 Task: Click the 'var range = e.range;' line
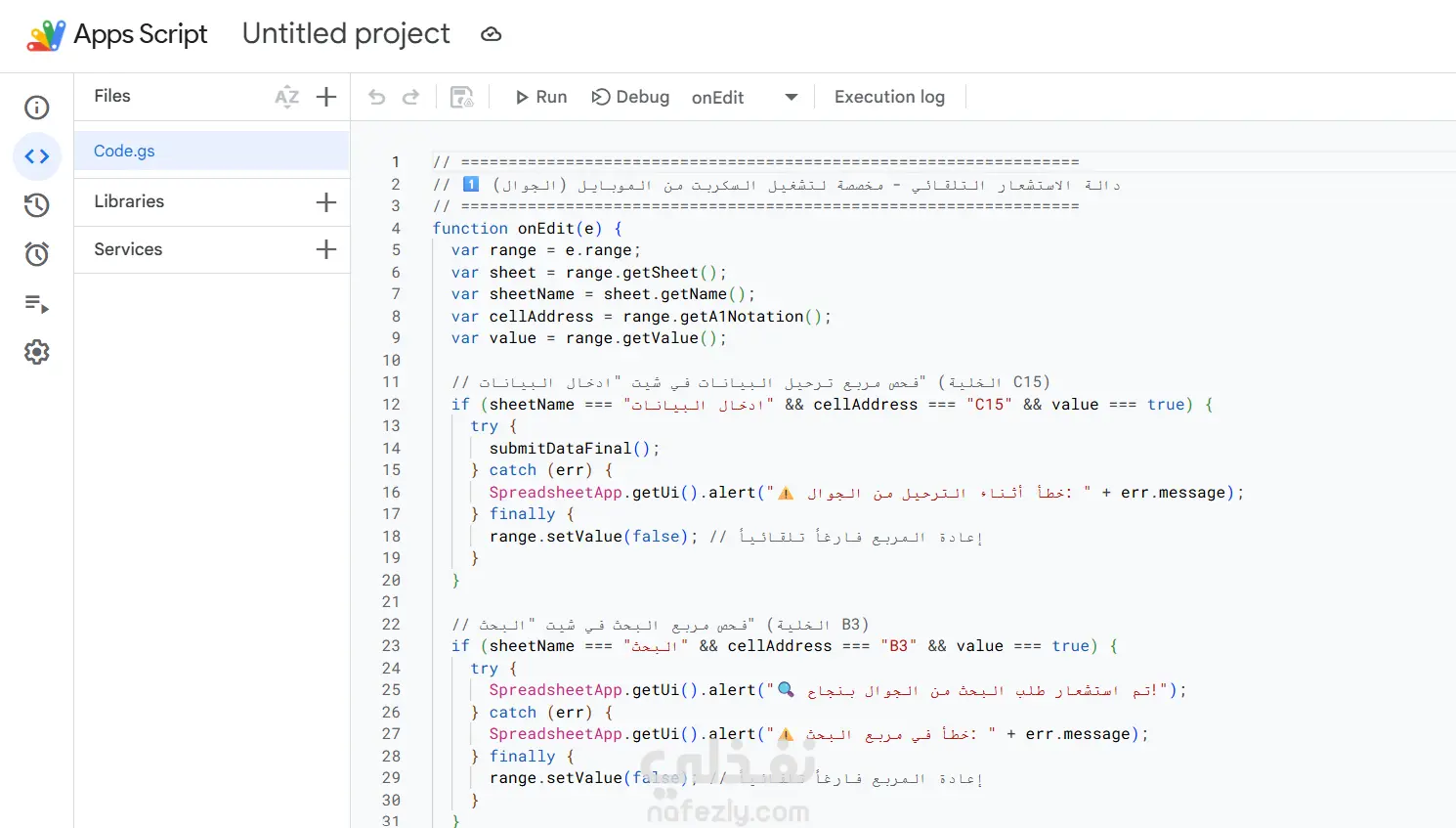point(546,250)
